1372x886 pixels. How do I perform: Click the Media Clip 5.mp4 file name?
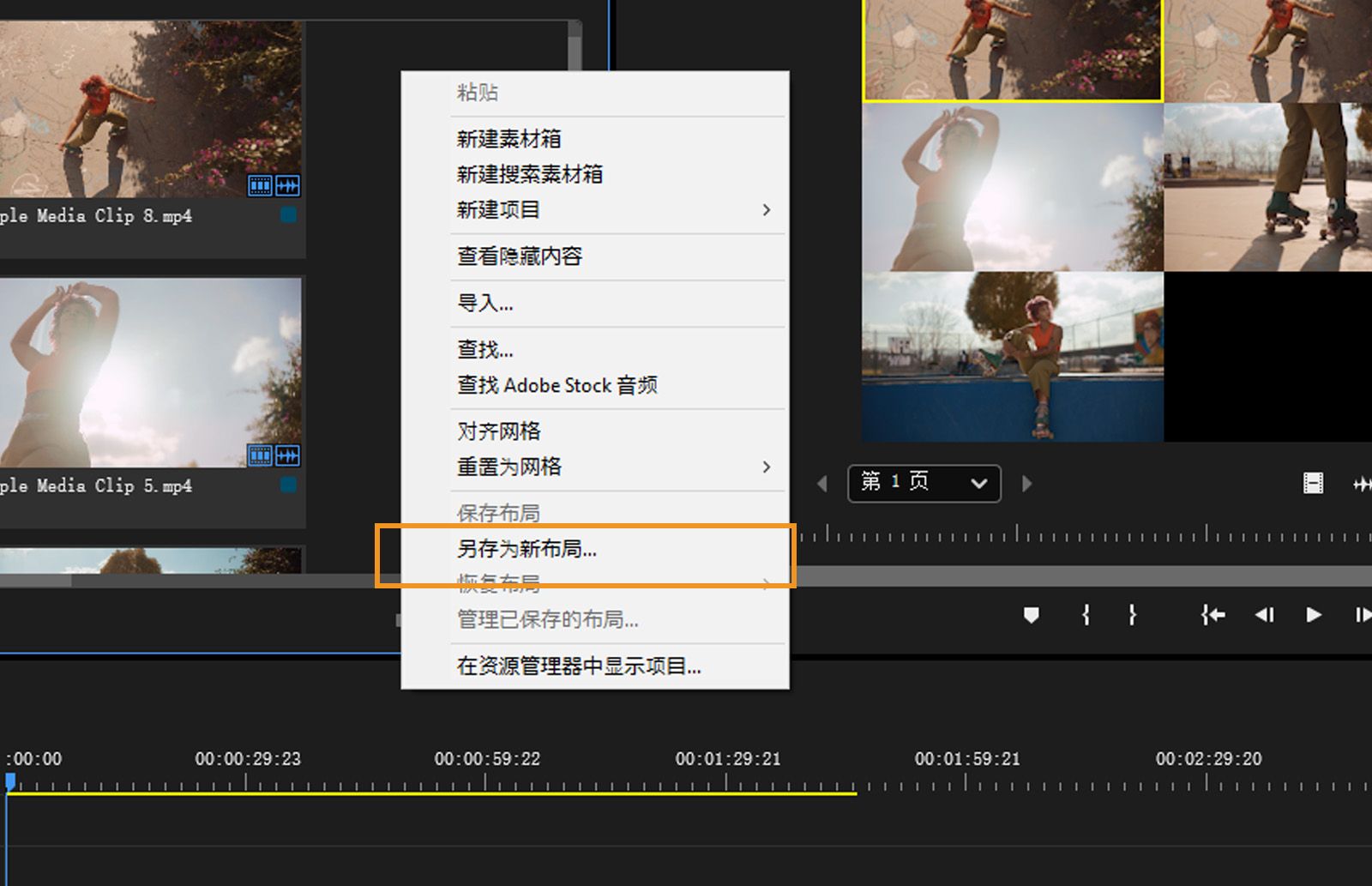(x=96, y=486)
